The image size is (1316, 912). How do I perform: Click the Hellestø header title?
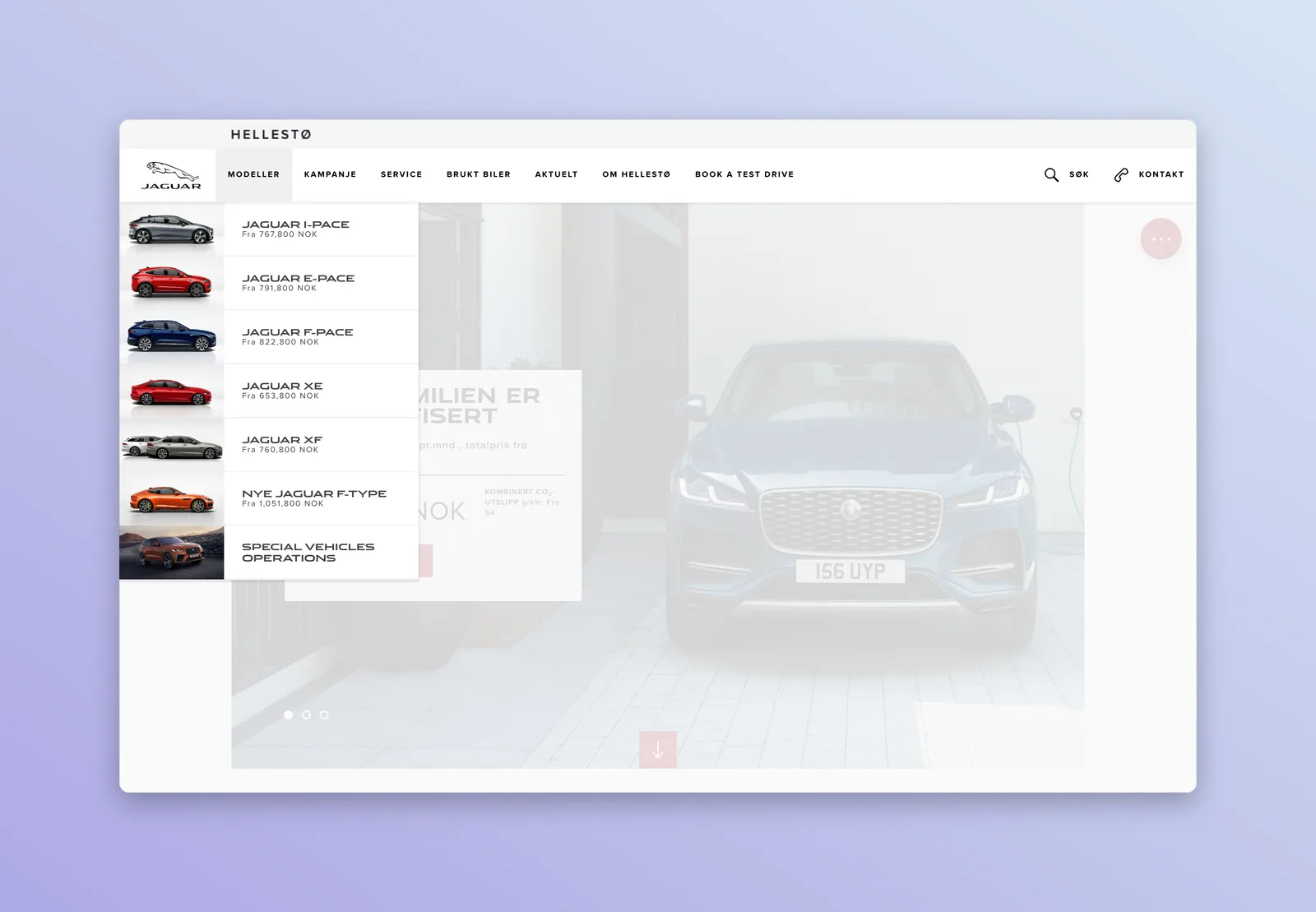(271, 134)
